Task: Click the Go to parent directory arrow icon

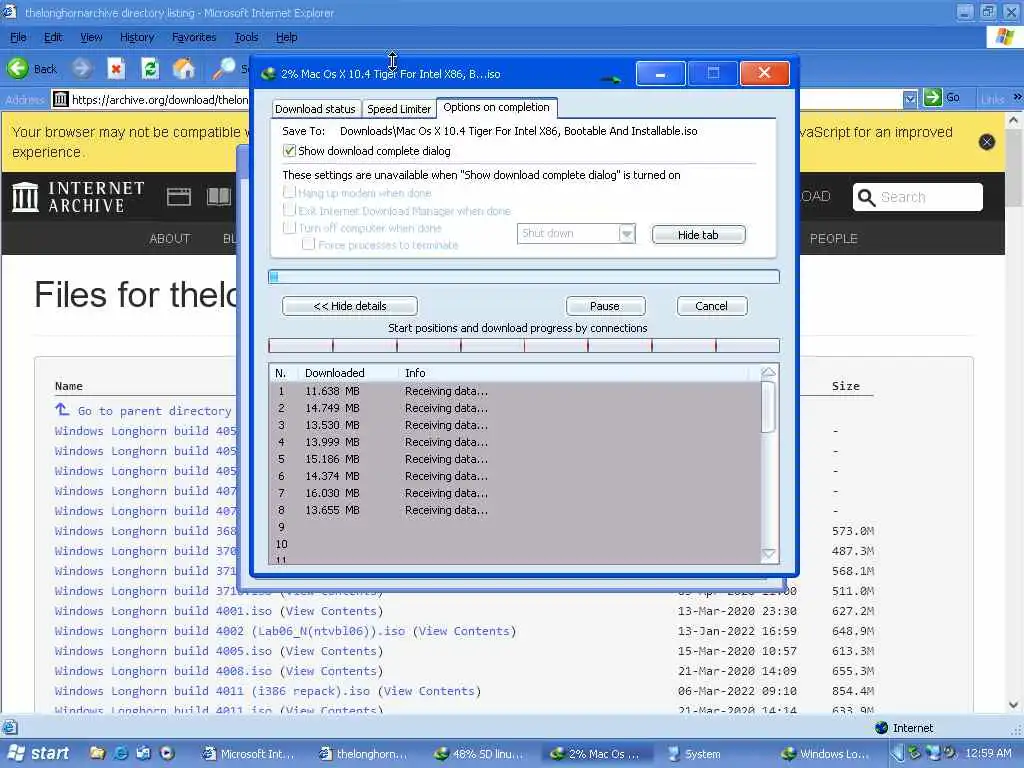Action: 62,409
